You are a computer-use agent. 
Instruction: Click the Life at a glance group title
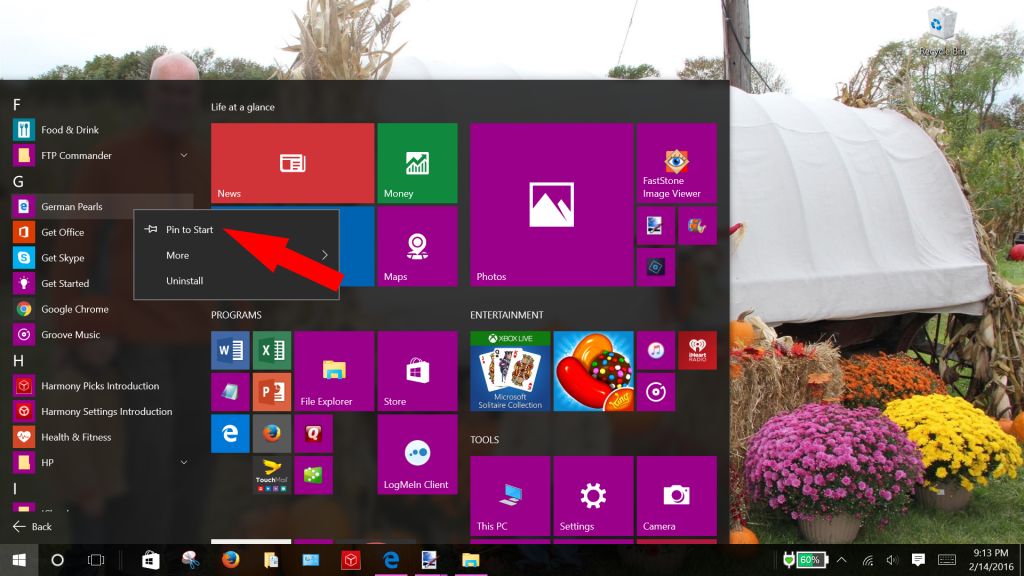(x=243, y=107)
